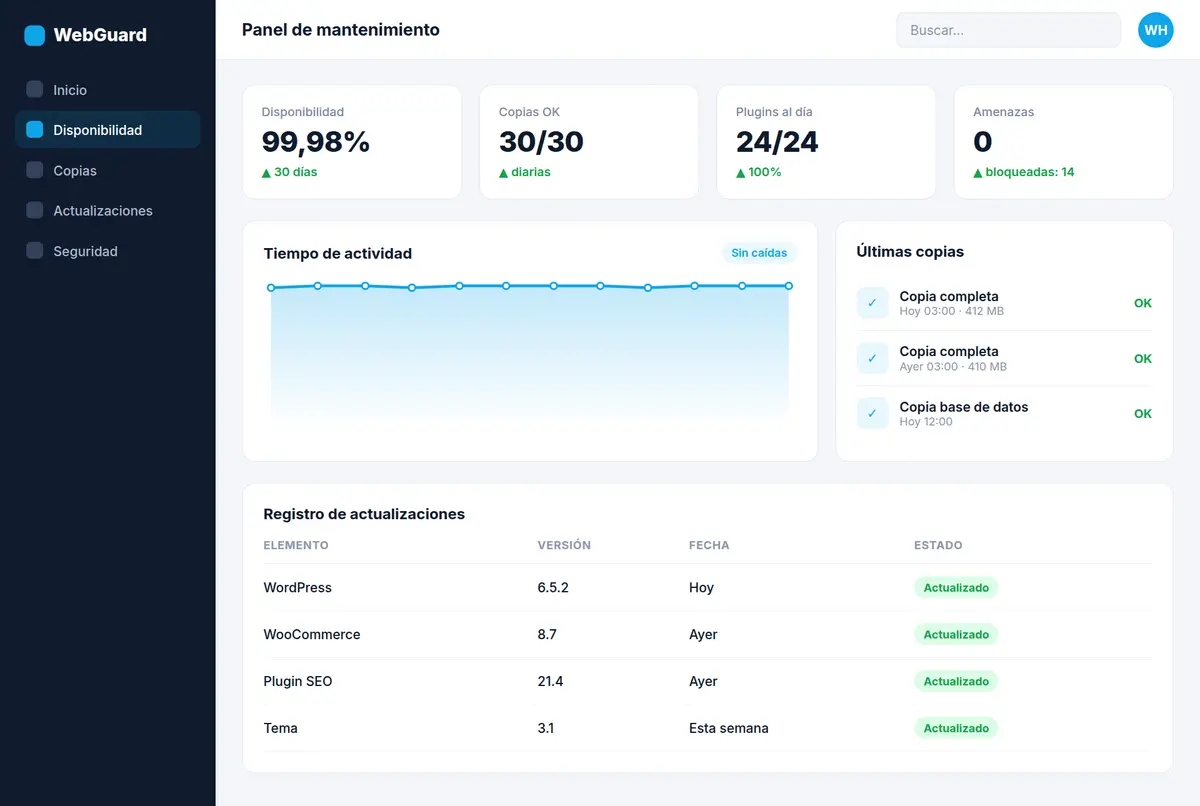
Task: Click the Actualizado badge for WordPress
Action: pyautogui.click(x=956, y=588)
